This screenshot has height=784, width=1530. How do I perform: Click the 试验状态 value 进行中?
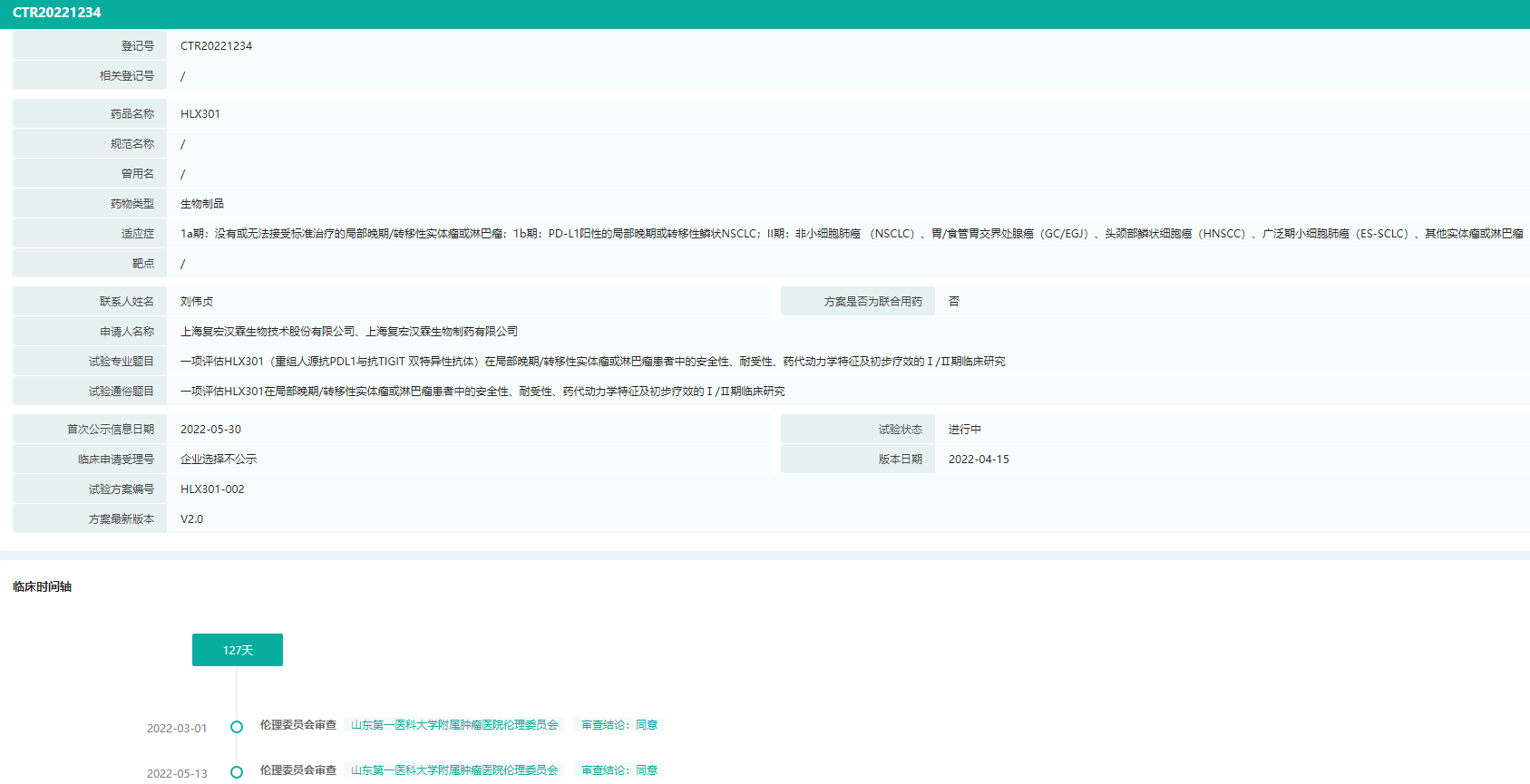(x=965, y=430)
